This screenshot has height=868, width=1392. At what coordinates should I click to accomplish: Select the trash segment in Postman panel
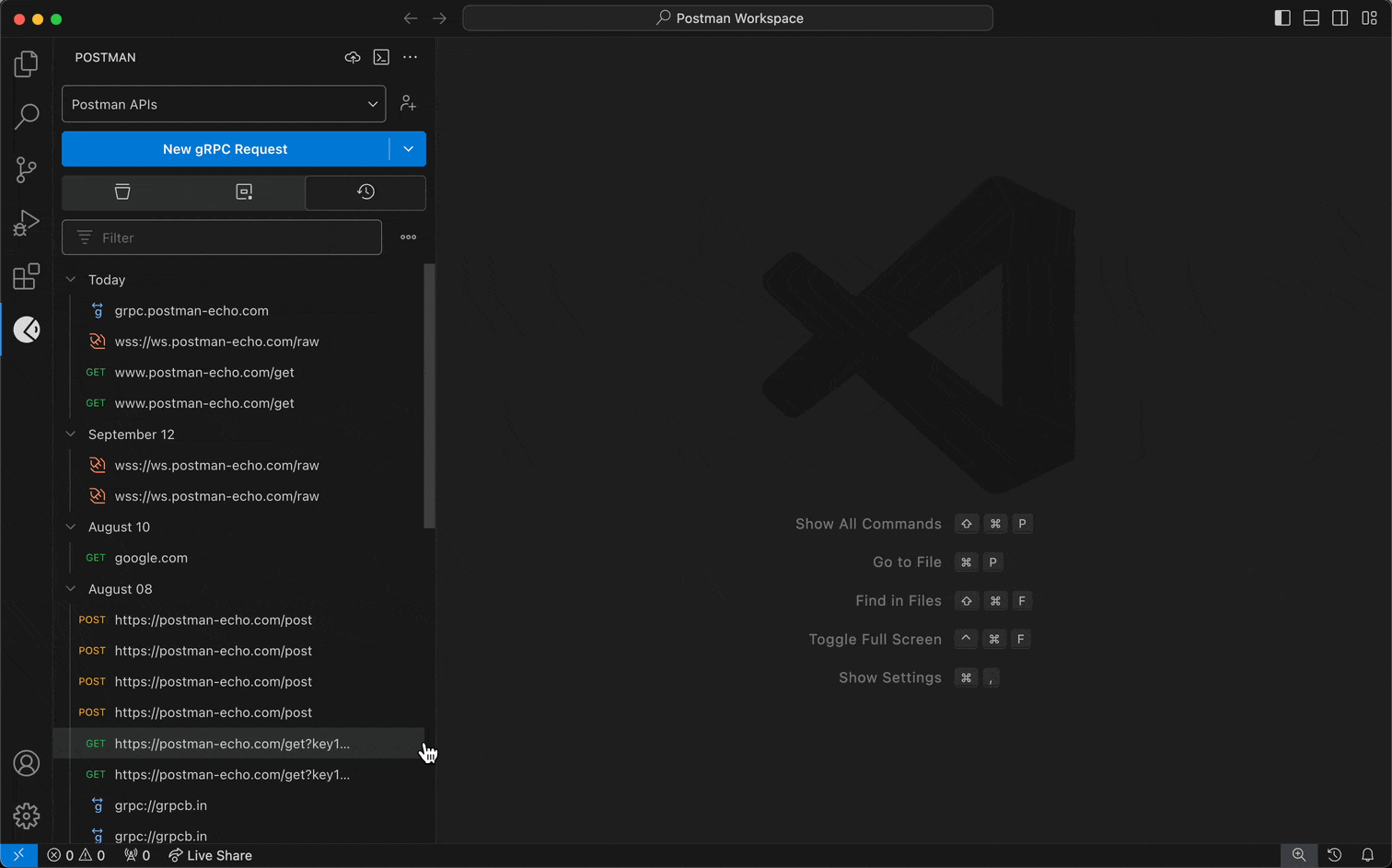coord(122,191)
